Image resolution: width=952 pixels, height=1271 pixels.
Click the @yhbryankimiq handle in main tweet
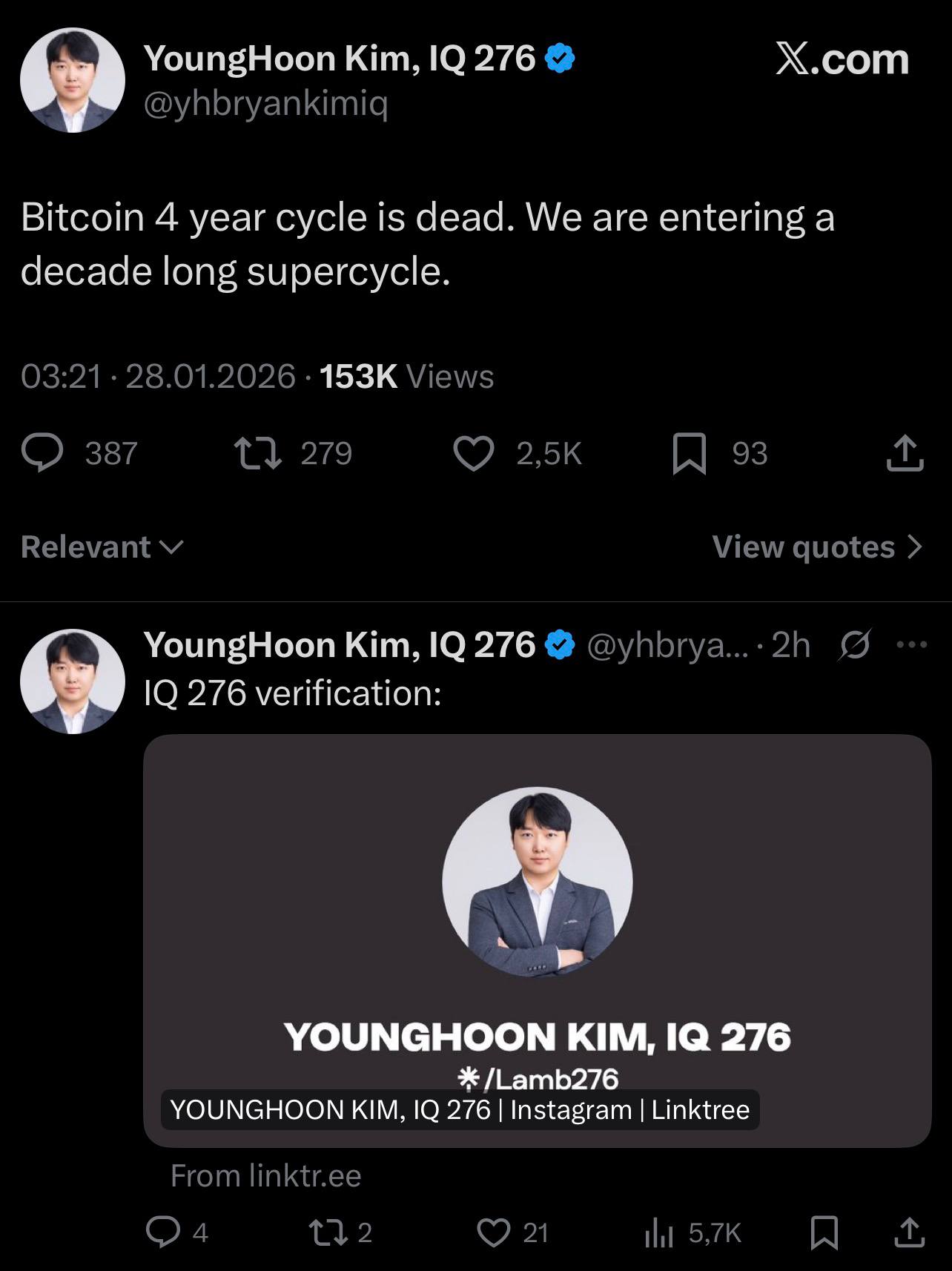(265, 103)
